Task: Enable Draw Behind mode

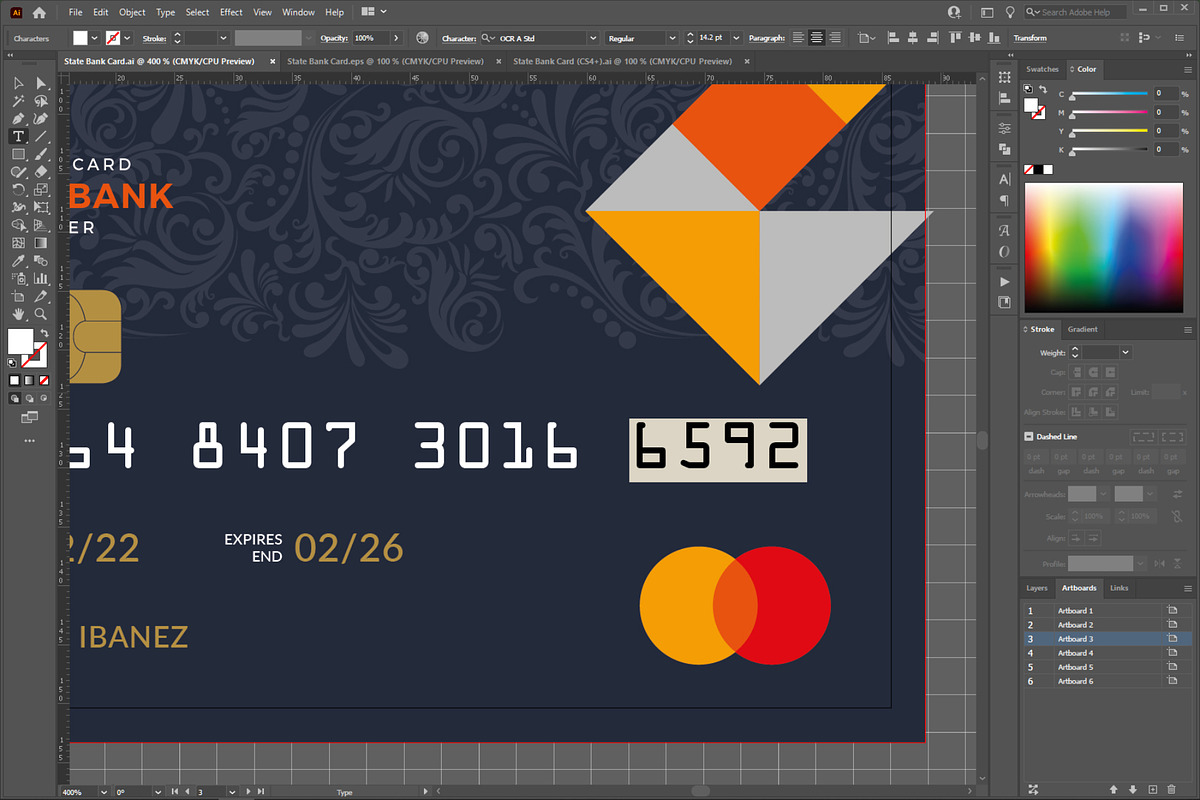Action: click(x=28, y=398)
